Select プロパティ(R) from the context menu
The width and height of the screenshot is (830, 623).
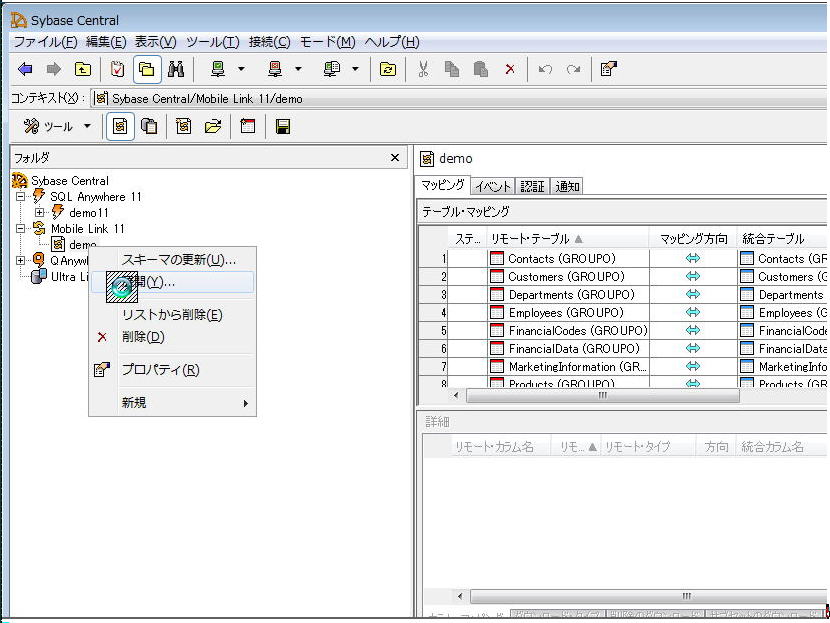point(160,370)
